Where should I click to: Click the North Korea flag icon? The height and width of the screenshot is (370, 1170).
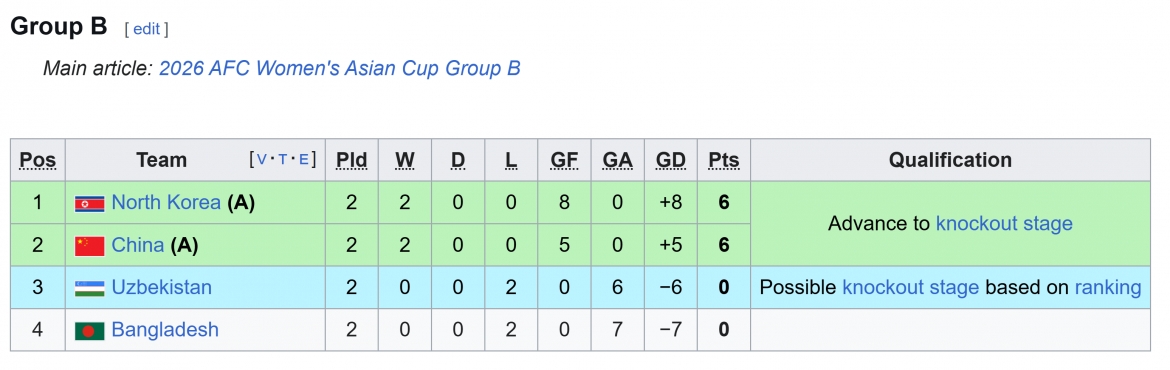click(x=90, y=204)
